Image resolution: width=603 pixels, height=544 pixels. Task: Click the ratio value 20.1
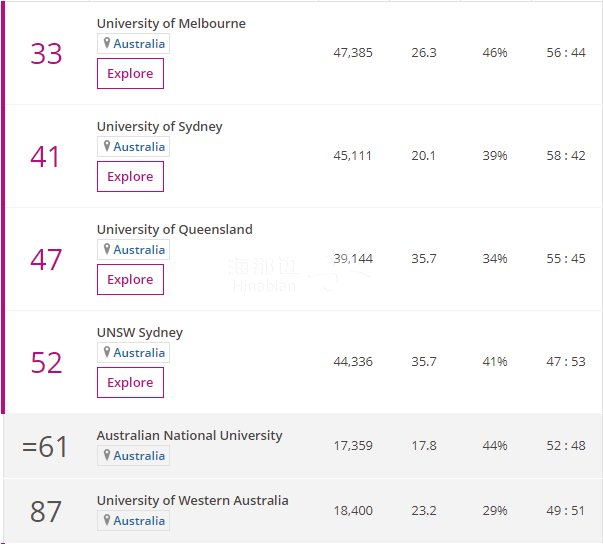click(x=423, y=156)
